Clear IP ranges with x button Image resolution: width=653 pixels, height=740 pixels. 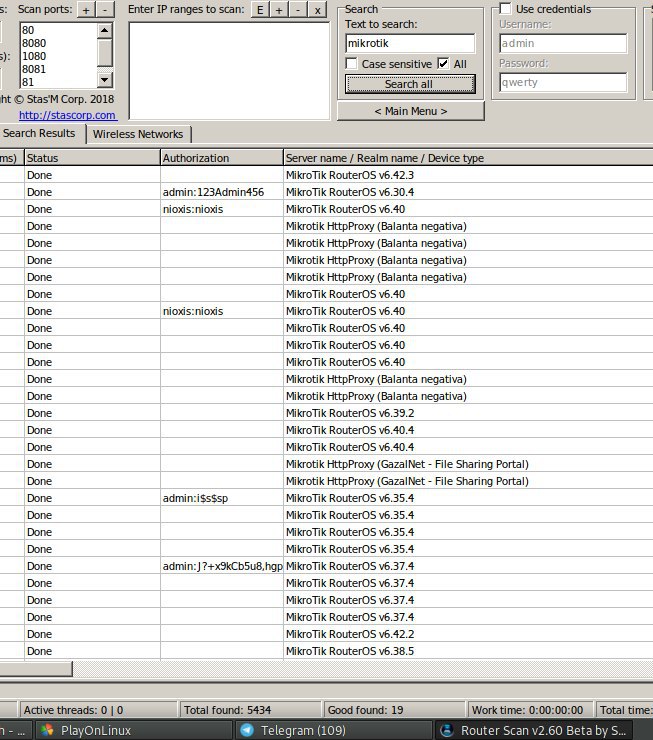(317, 9)
